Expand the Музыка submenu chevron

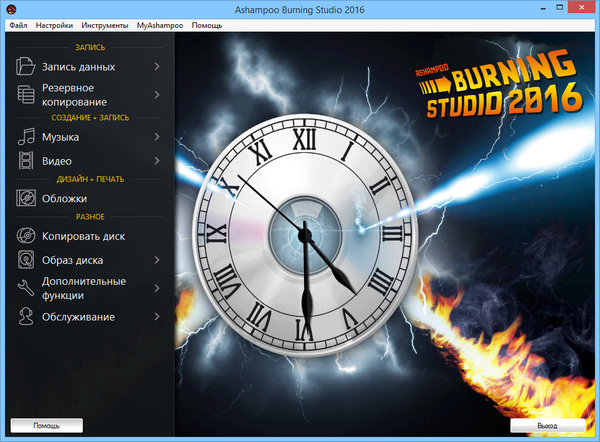[157, 137]
